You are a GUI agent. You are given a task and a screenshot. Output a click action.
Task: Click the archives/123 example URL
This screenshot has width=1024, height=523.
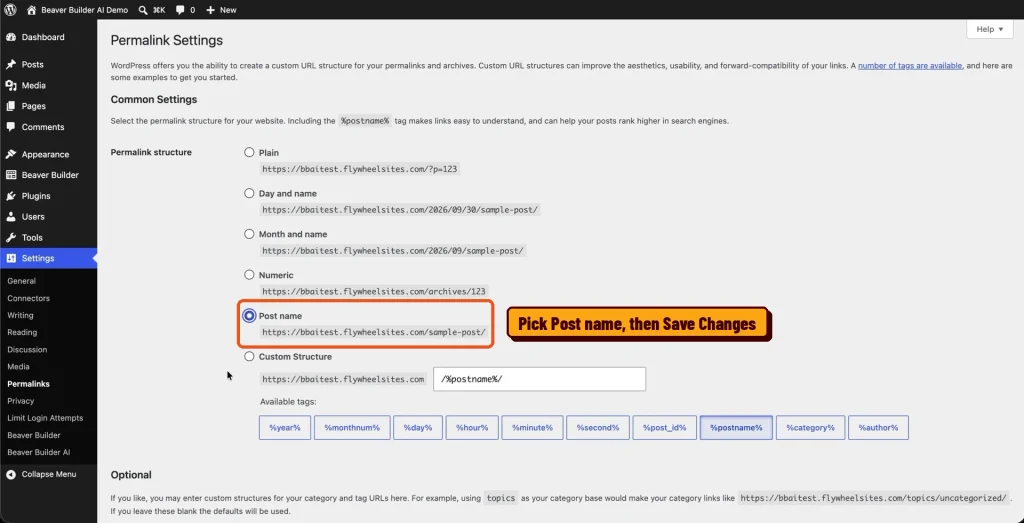point(374,291)
